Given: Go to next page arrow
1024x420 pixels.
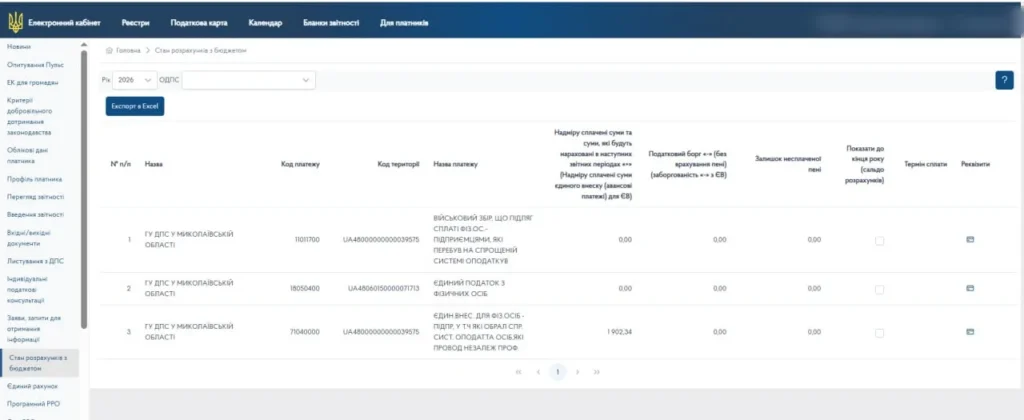Looking at the screenshot, I should pos(577,372).
